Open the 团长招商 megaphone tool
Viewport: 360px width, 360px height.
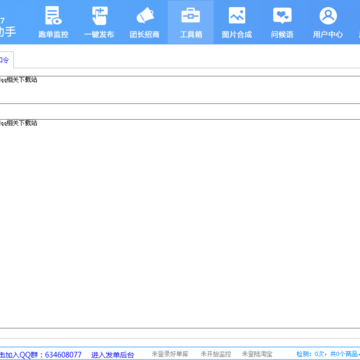pos(145,22)
